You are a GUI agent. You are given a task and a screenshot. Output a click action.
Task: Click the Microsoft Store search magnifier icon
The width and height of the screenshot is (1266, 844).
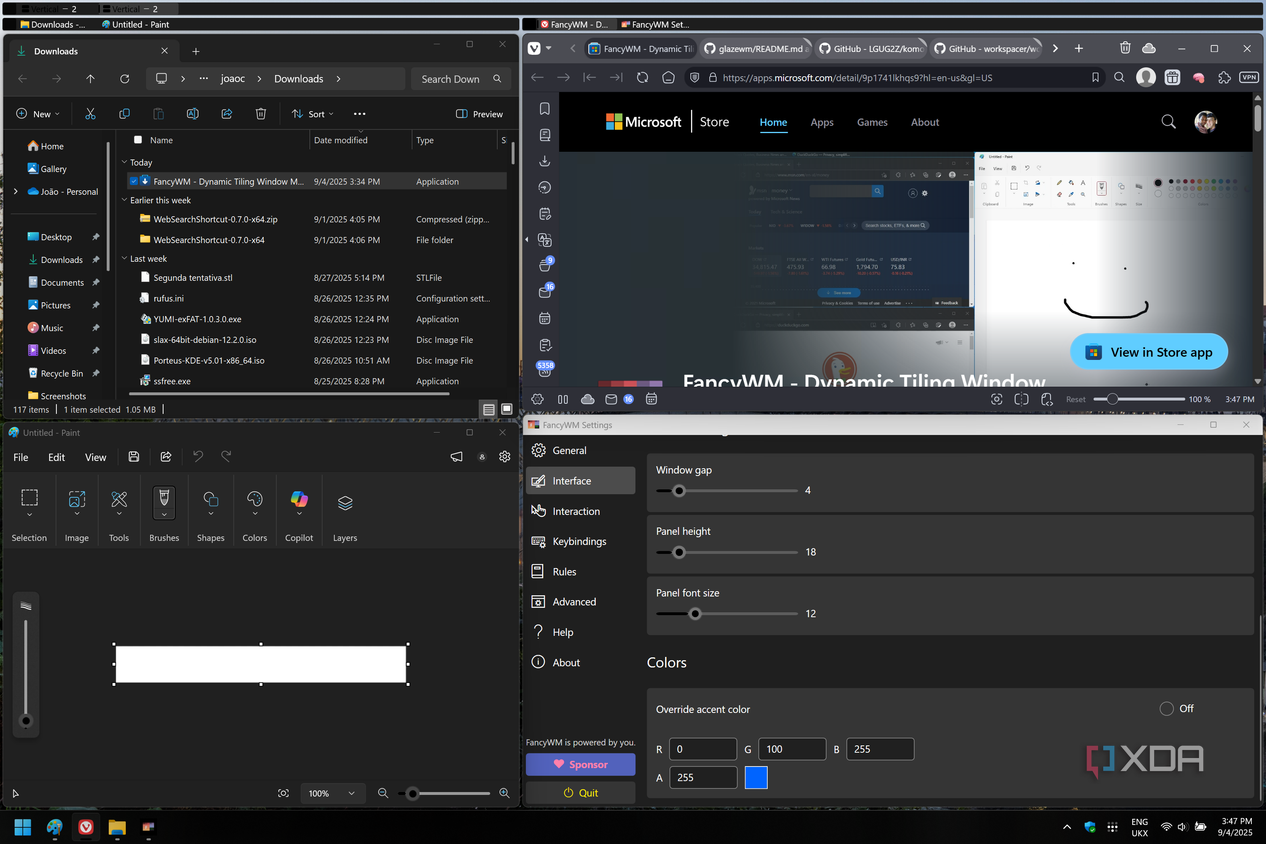coord(1168,122)
